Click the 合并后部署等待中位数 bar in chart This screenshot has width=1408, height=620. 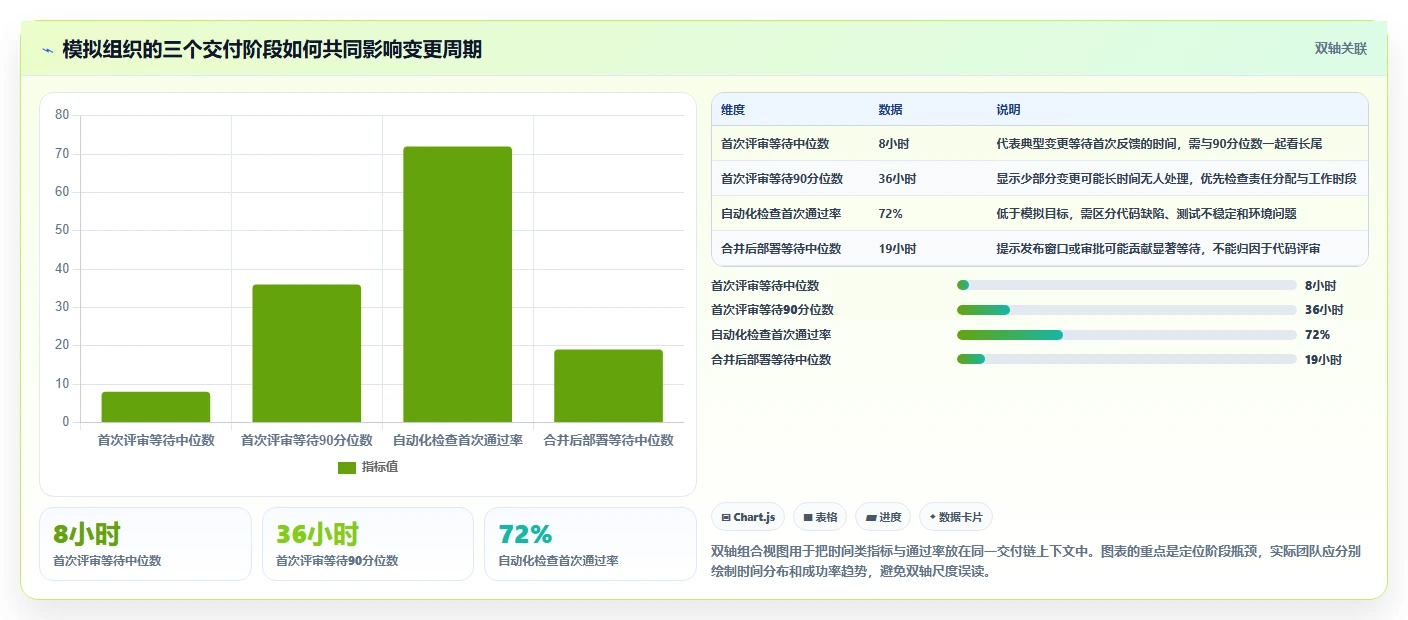point(608,386)
